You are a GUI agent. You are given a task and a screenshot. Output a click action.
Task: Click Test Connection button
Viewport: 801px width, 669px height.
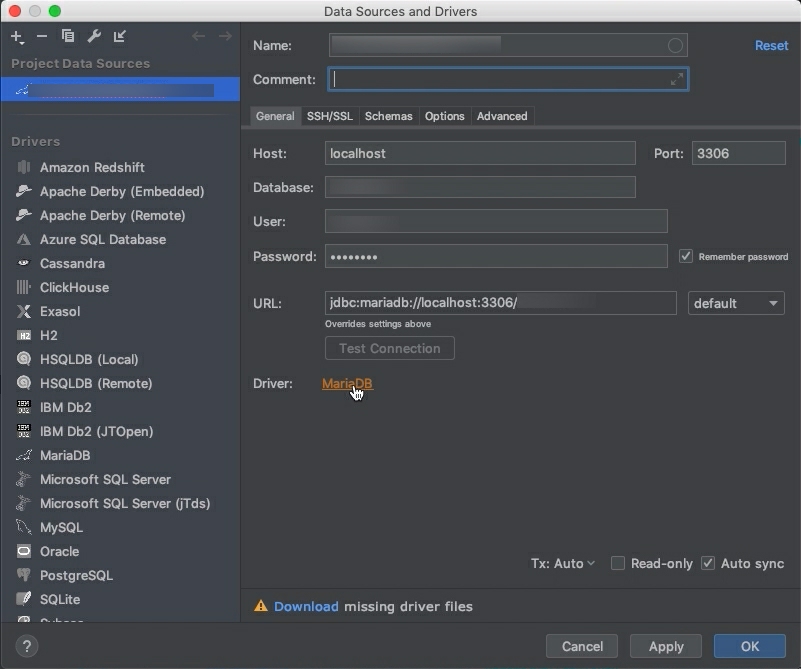tap(390, 348)
